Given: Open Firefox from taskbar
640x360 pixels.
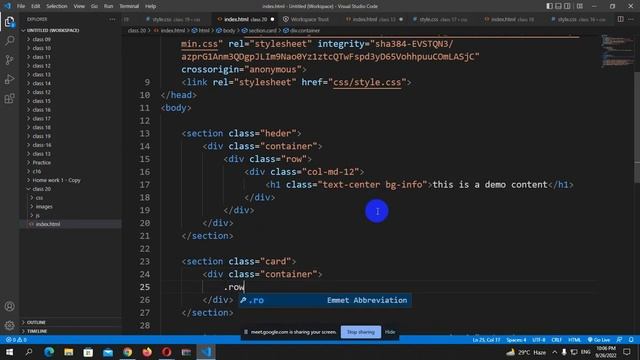Looking at the screenshot, I should 147,352.
